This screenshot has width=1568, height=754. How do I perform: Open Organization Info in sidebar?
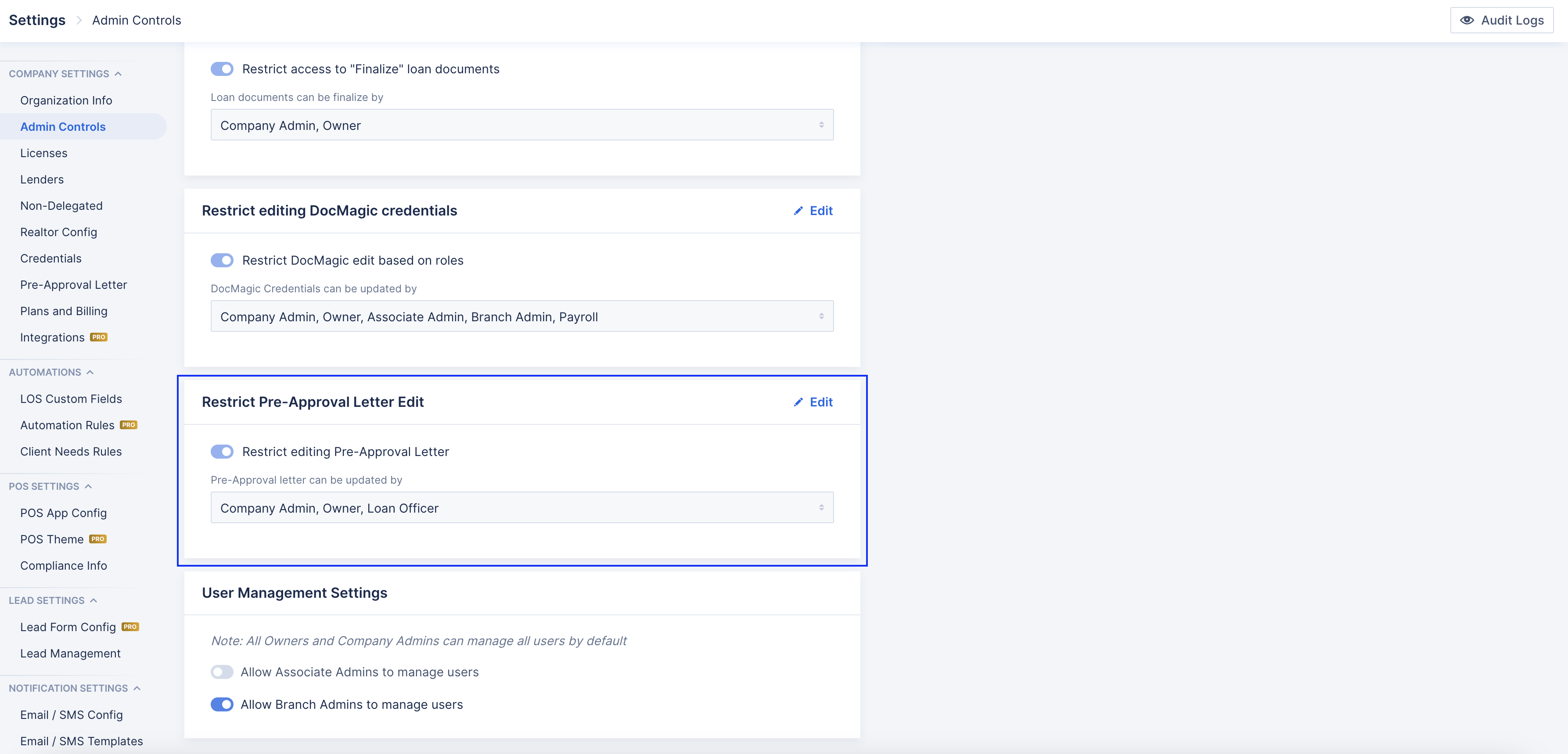(66, 101)
